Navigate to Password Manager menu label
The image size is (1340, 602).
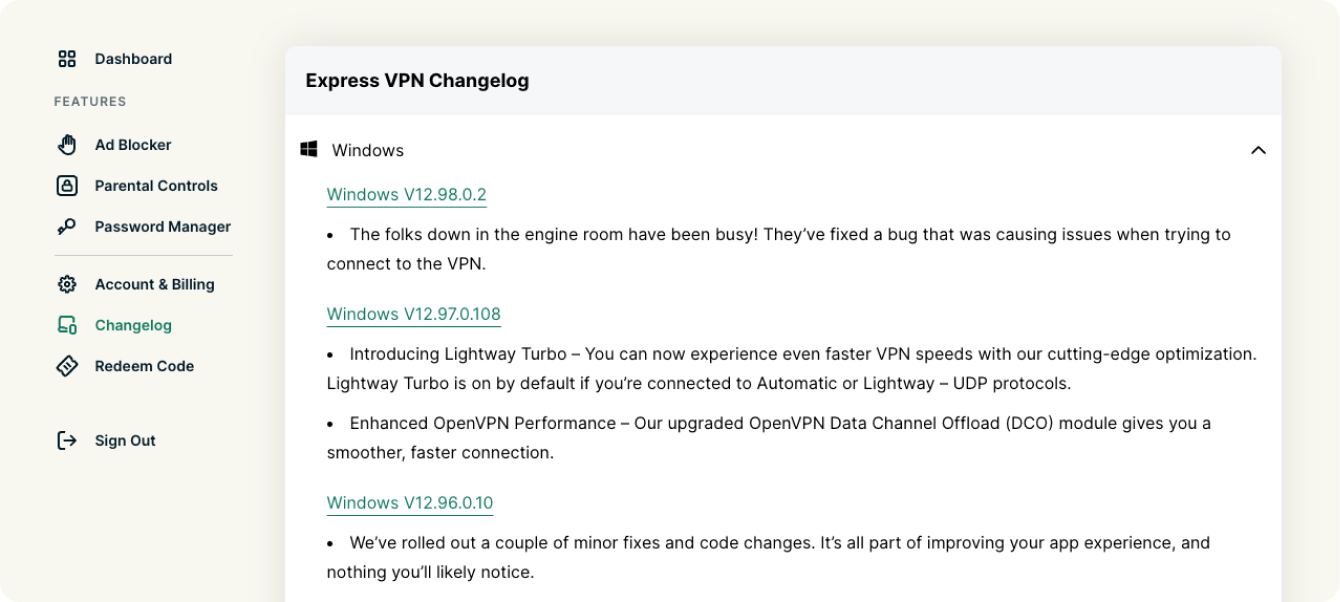(x=163, y=227)
